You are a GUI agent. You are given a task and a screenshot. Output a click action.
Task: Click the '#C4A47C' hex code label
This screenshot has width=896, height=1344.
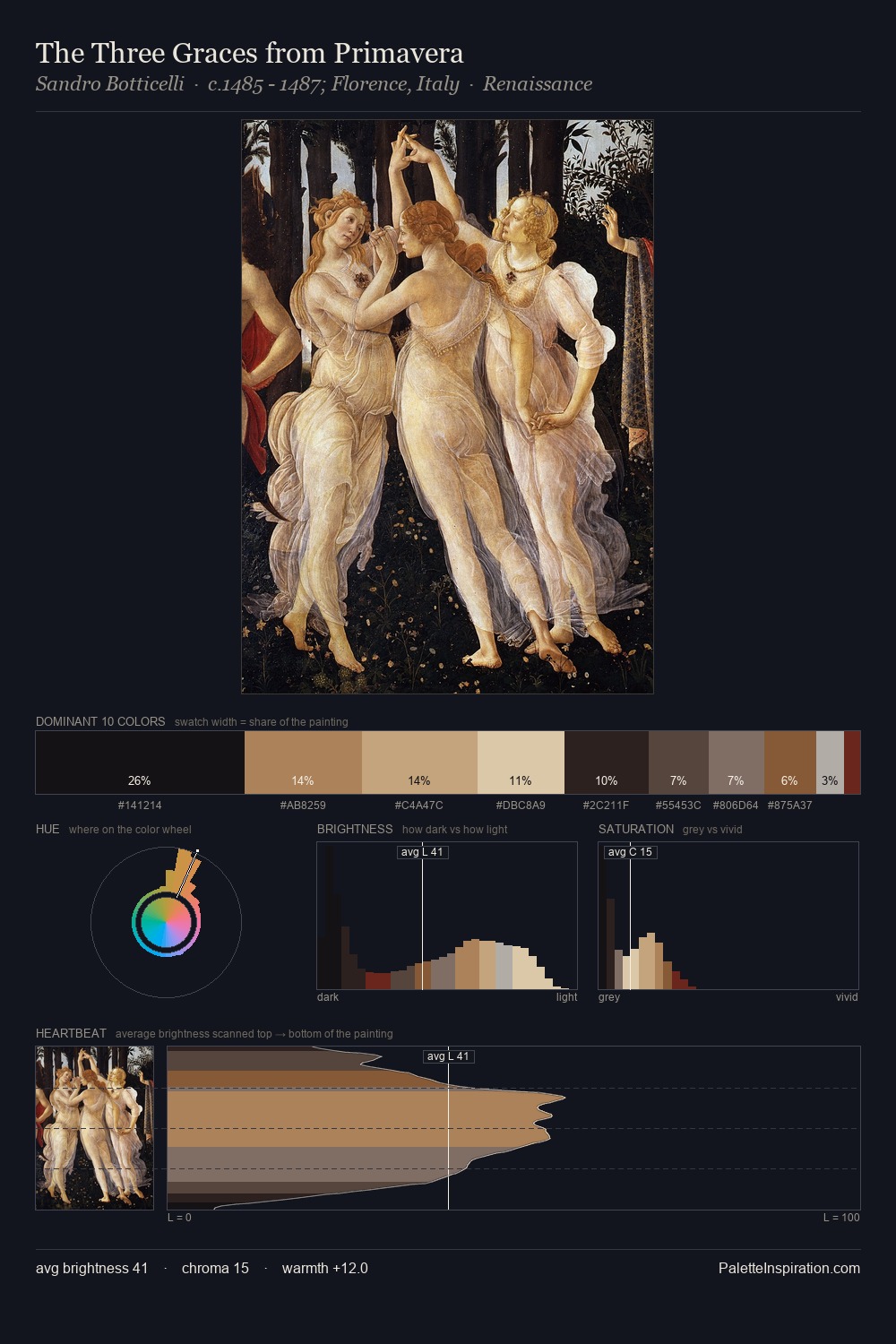tap(419, 806)
